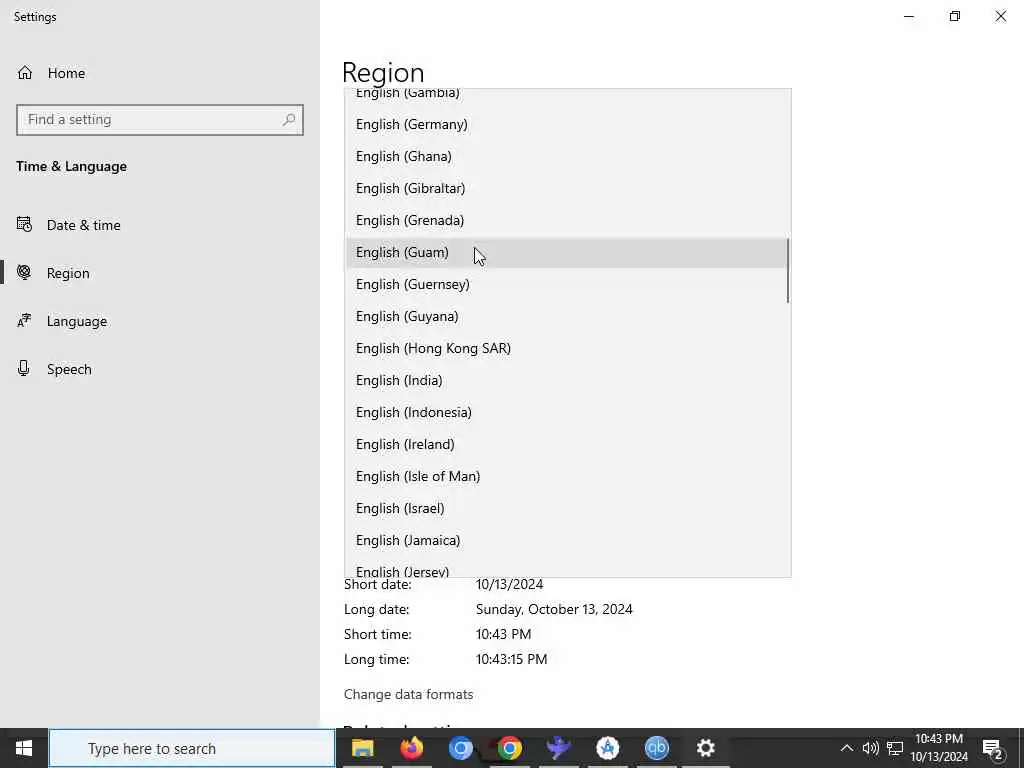Click the Date & time calendar icon
The image size is (1024, 768).
click(x=24, y=225)
